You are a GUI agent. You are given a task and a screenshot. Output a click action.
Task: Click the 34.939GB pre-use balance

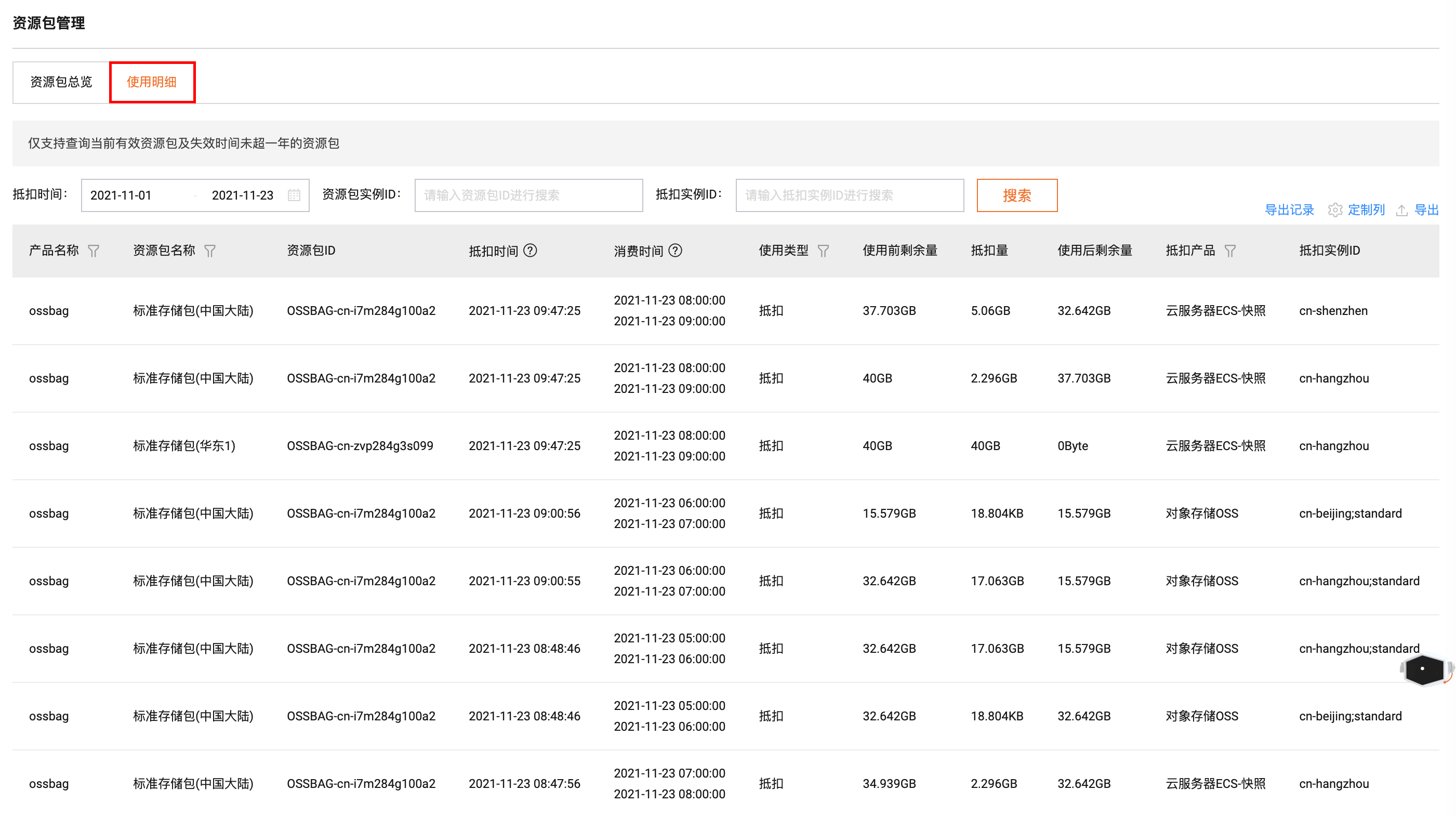889,783
